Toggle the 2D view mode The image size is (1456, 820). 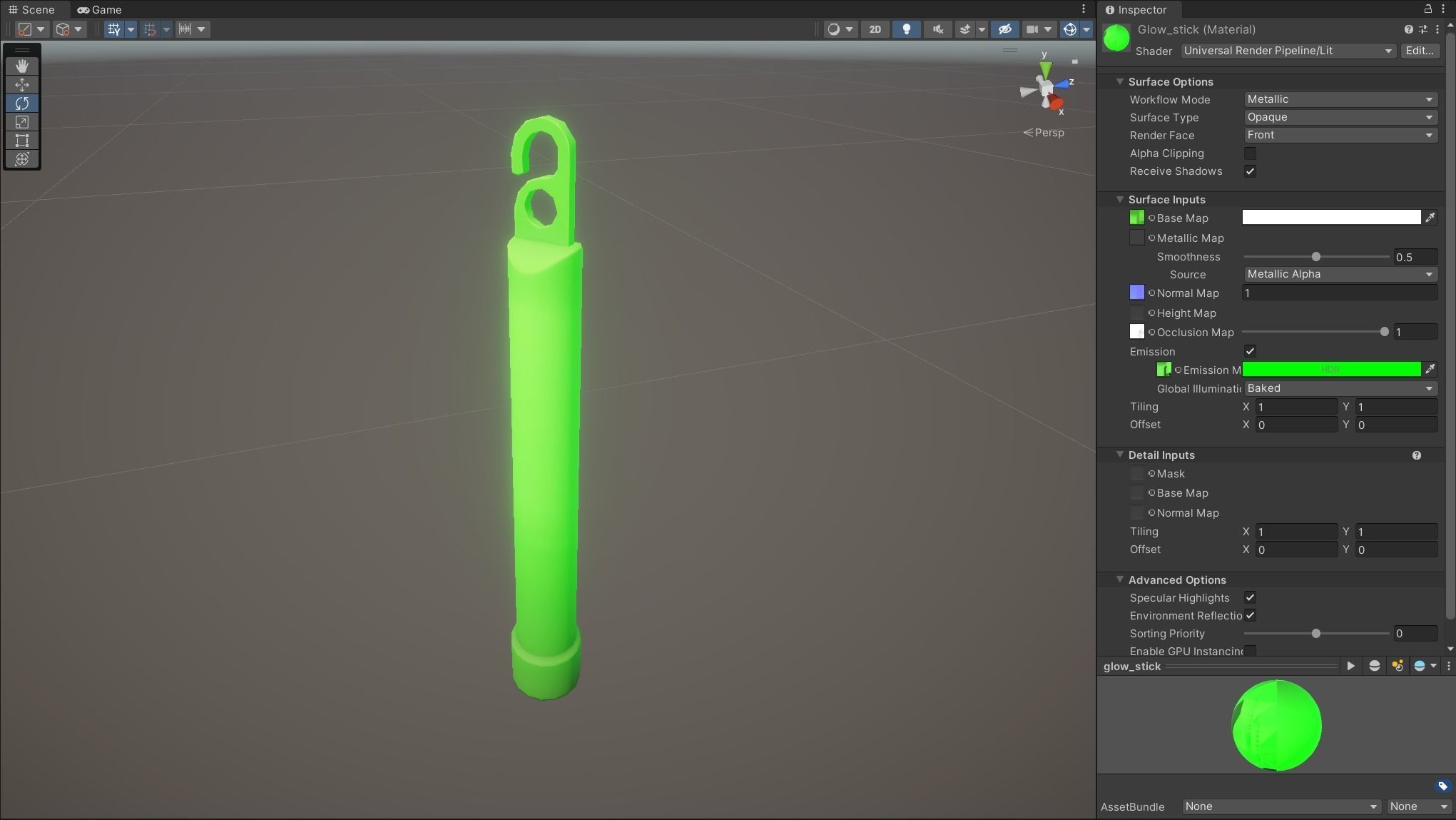[x=875, y=29]
